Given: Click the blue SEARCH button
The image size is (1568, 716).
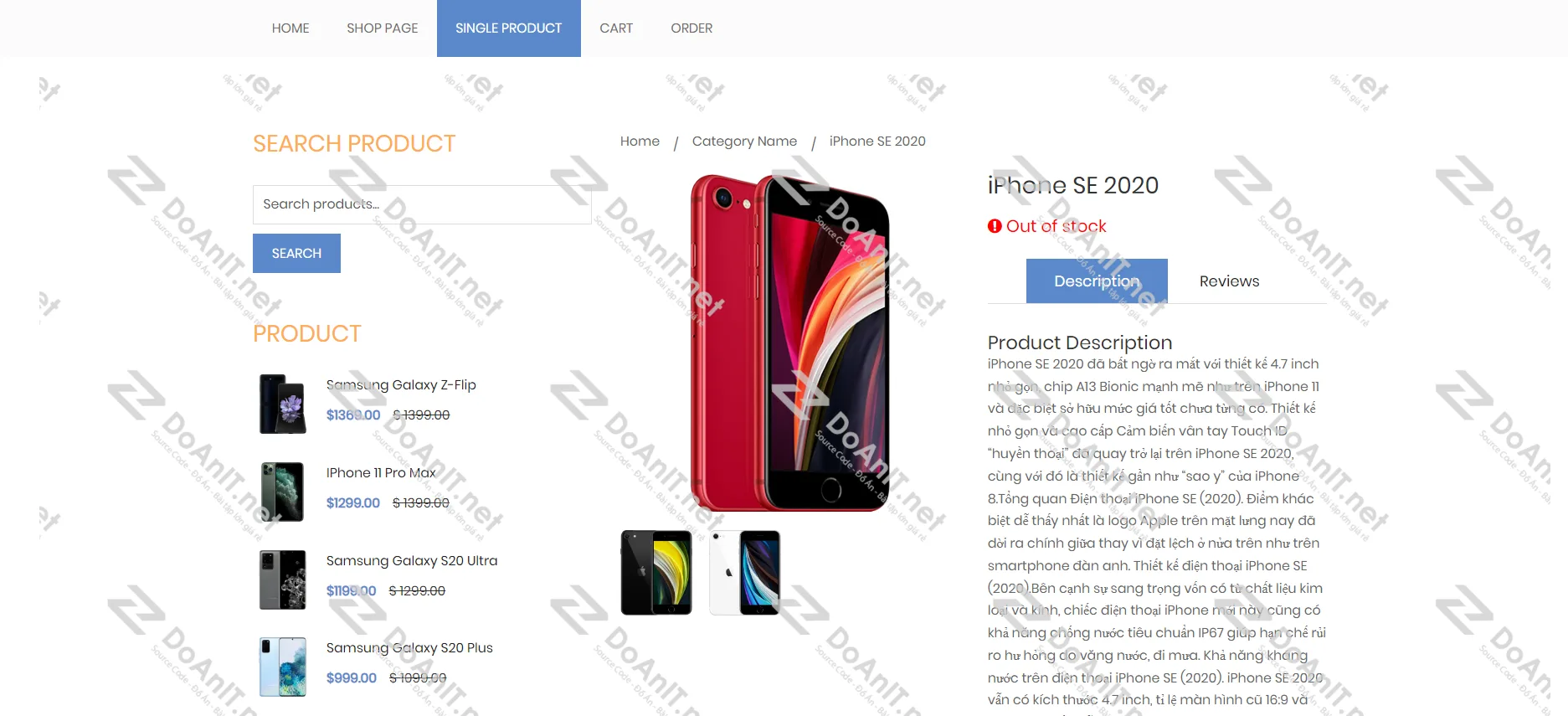Looking at the screenshot, I should click(x=296, y=253).
